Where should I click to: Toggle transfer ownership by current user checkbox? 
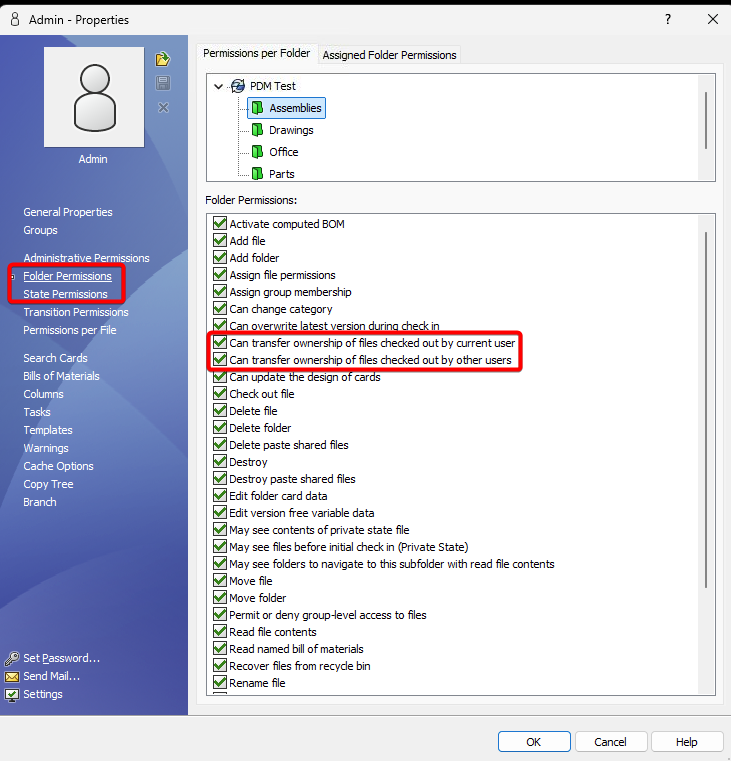[x=220, y=343]
